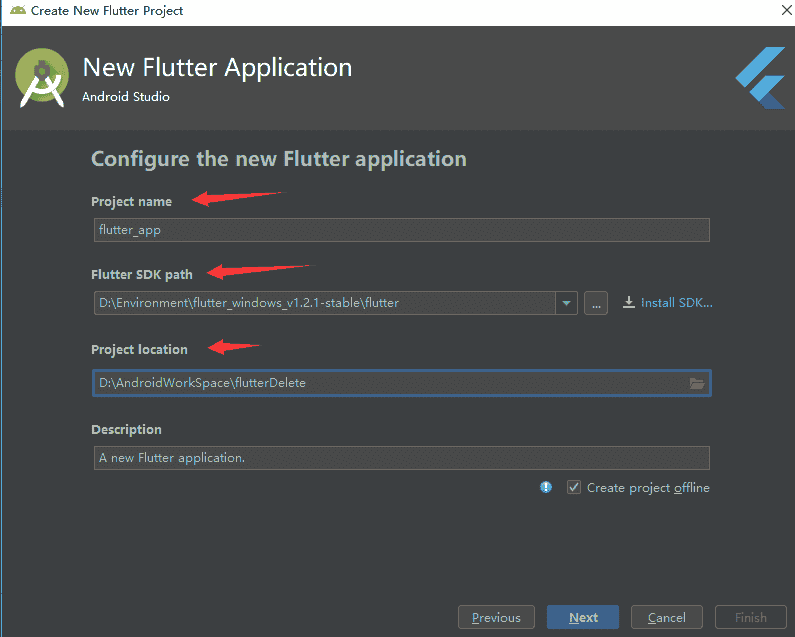Image resolution: width=795 pixels, height=637 pixels.
Task: Click the Create New Flutter Project title bar
Action: tap(300, 11)
